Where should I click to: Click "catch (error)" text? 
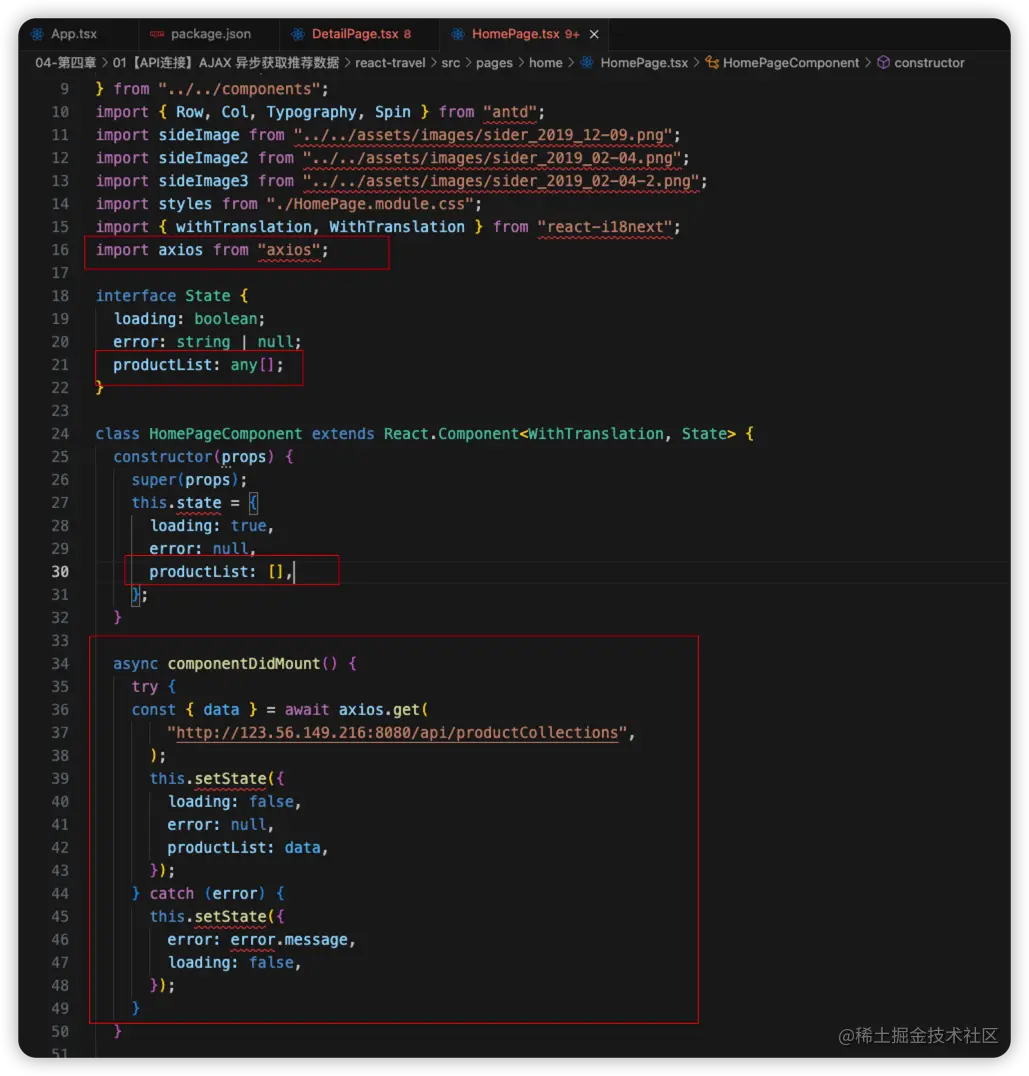click(207, 893)
